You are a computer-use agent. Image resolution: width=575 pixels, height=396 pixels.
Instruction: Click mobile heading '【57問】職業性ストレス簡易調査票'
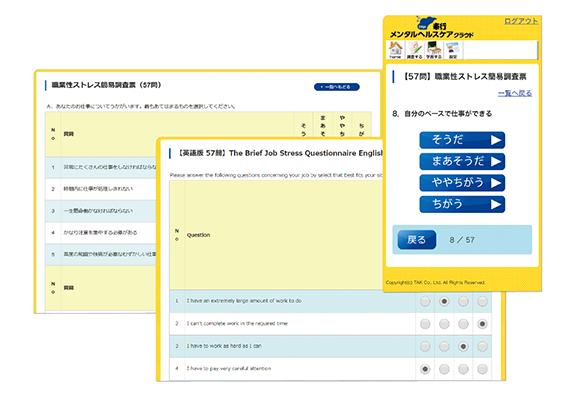[x=465, y=77]
